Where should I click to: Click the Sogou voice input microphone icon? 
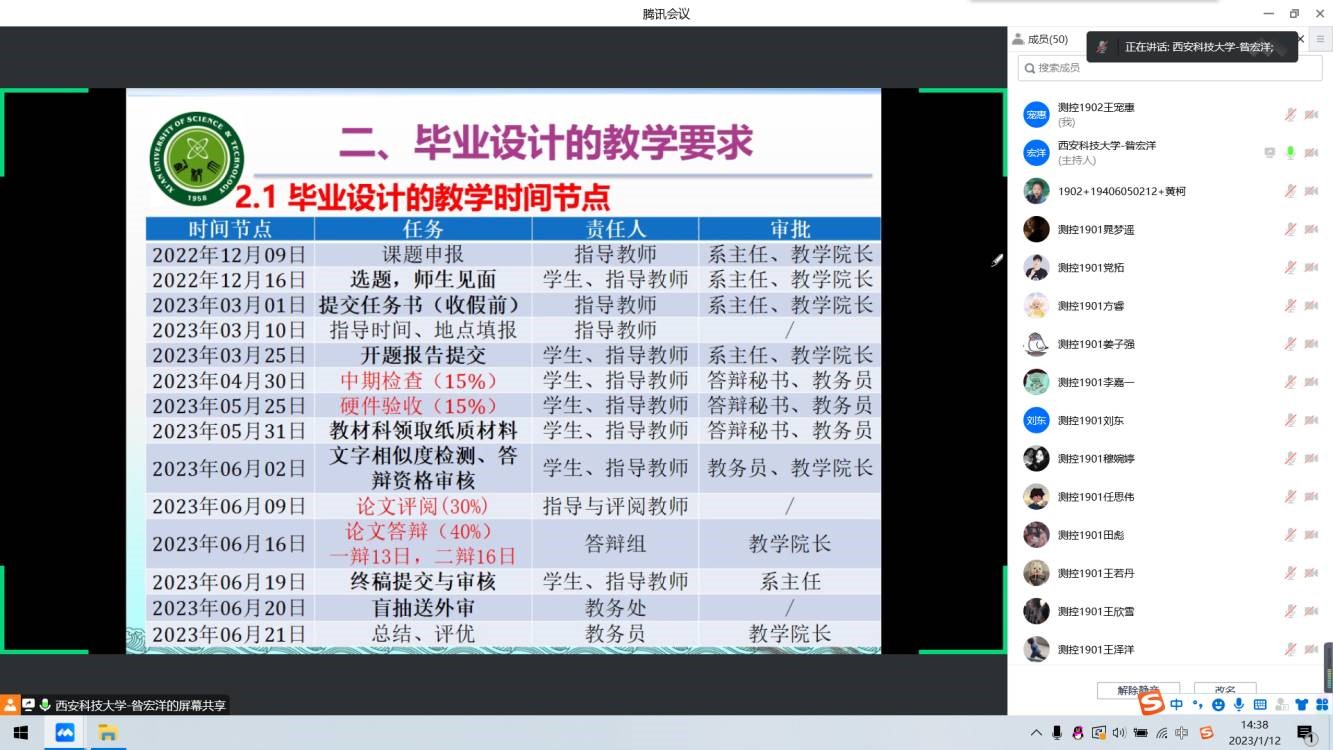click(x=1239, y=705)
